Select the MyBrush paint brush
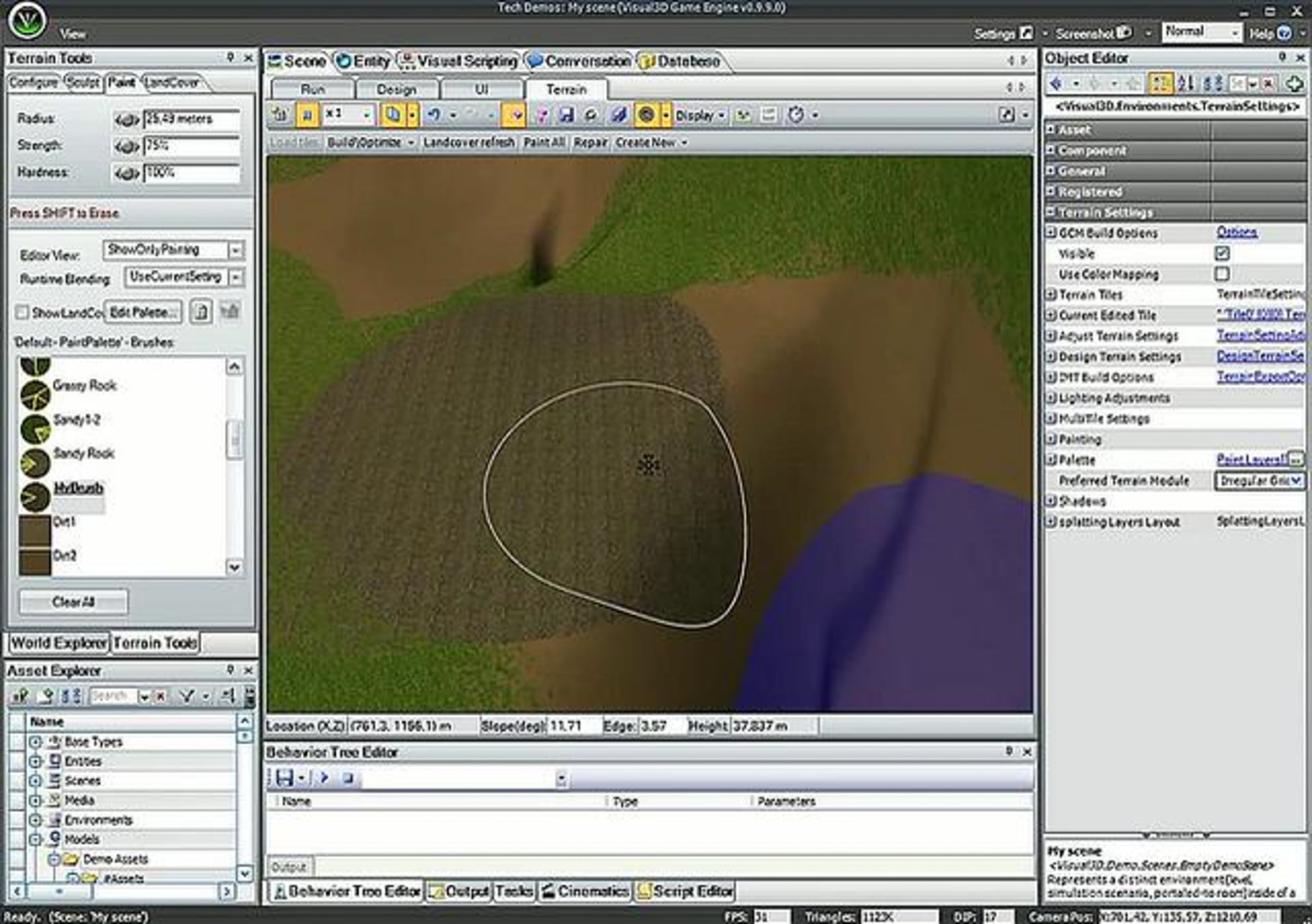1312x924 pixels. pos(78,489)
